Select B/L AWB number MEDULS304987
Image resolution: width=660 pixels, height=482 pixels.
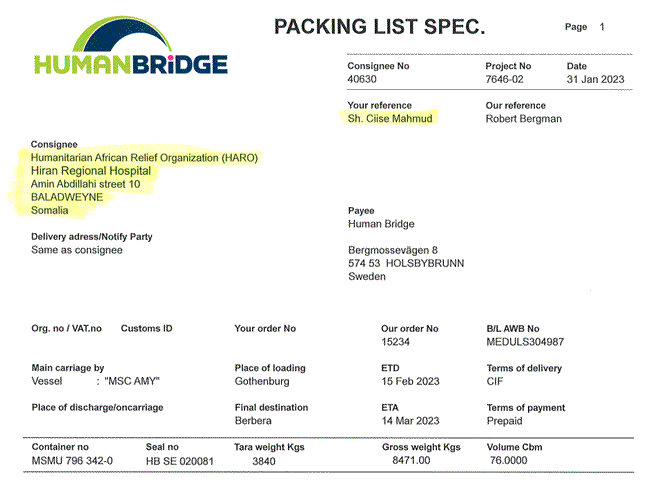(x=525, y=342)
